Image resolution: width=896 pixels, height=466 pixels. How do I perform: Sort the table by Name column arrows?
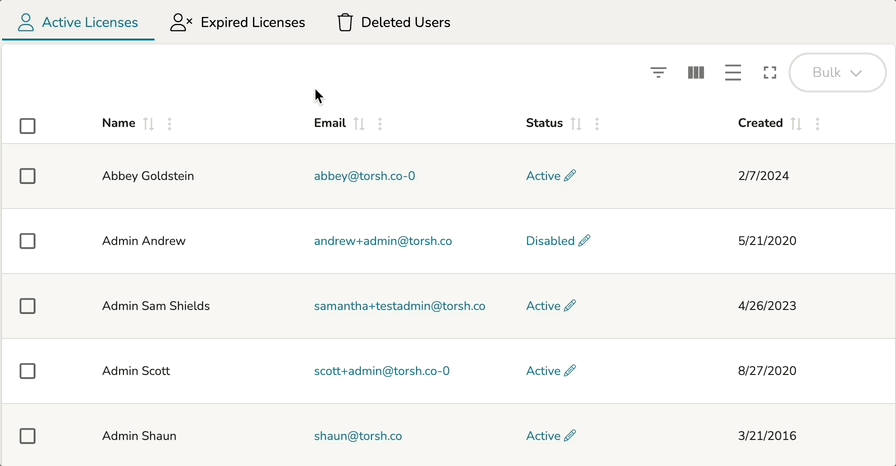click(149, 124)
